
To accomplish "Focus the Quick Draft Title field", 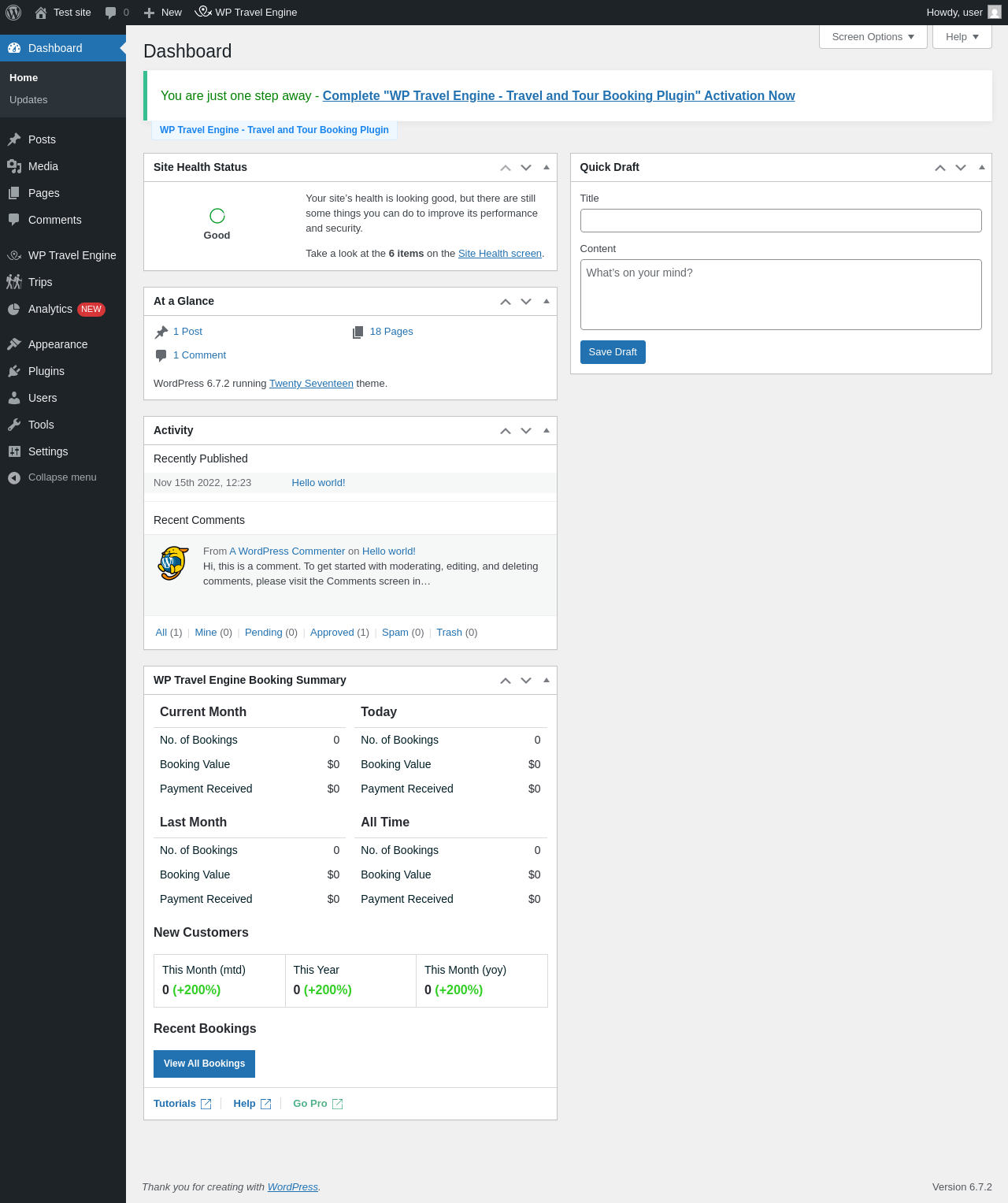I will 781,221.
